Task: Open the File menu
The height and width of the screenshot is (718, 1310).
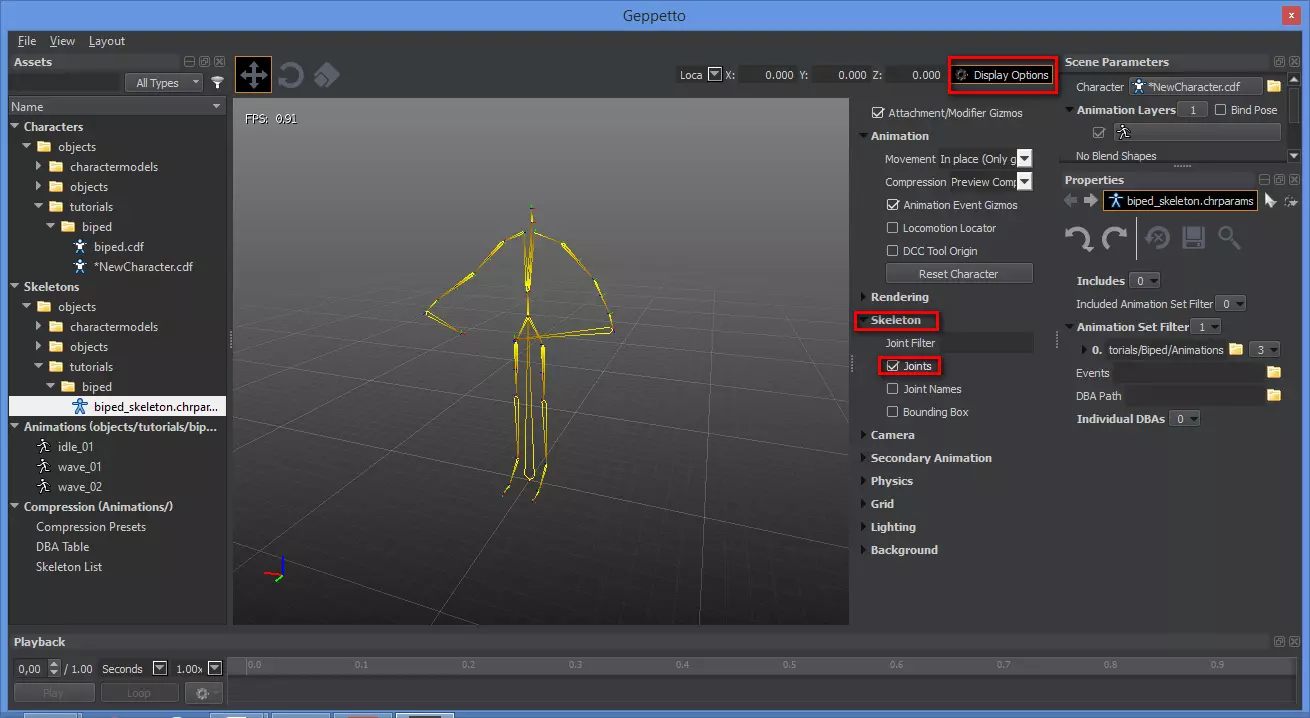Action: (x=26, y=41)
